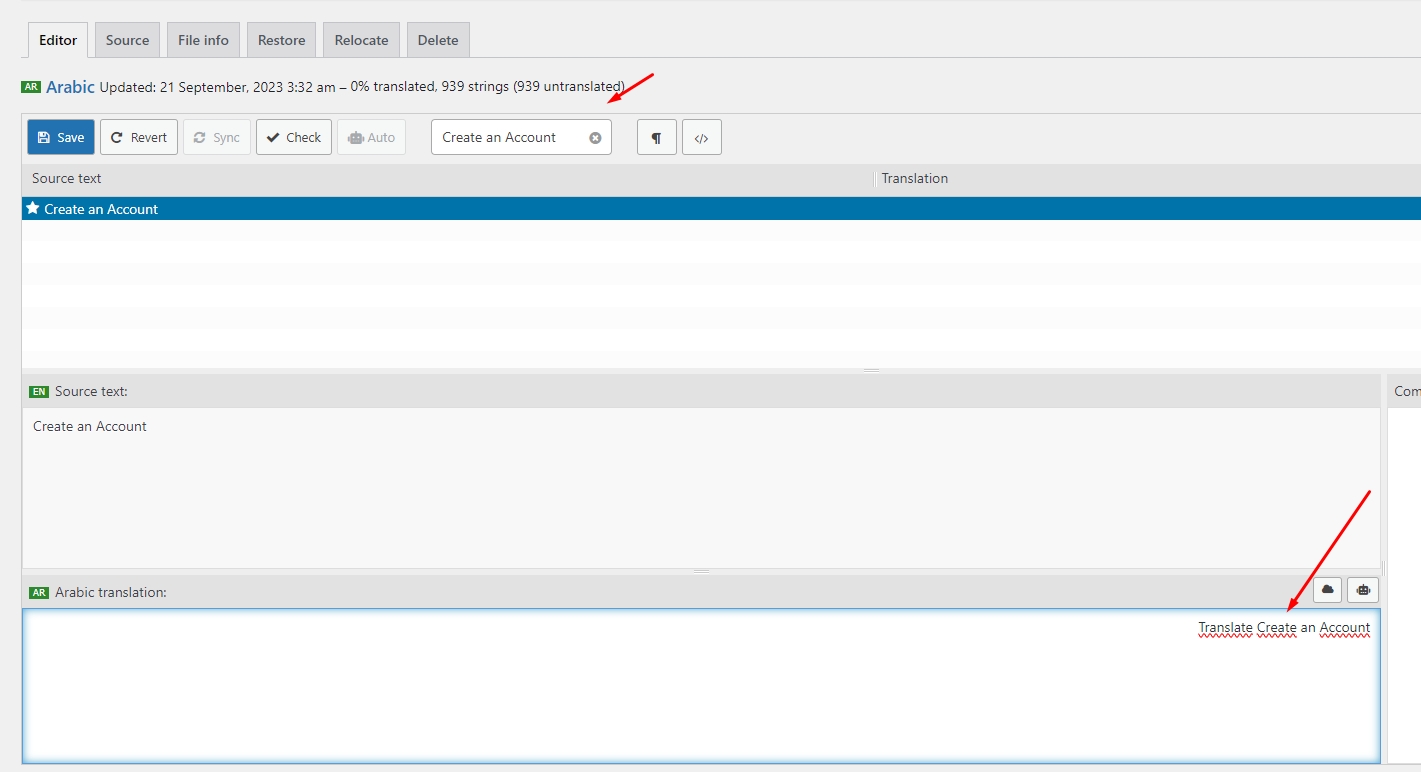Viewport: 1421px width, 772px height.
Task: Click the Auto translate robot button
Action: click(x=371, y=138)
